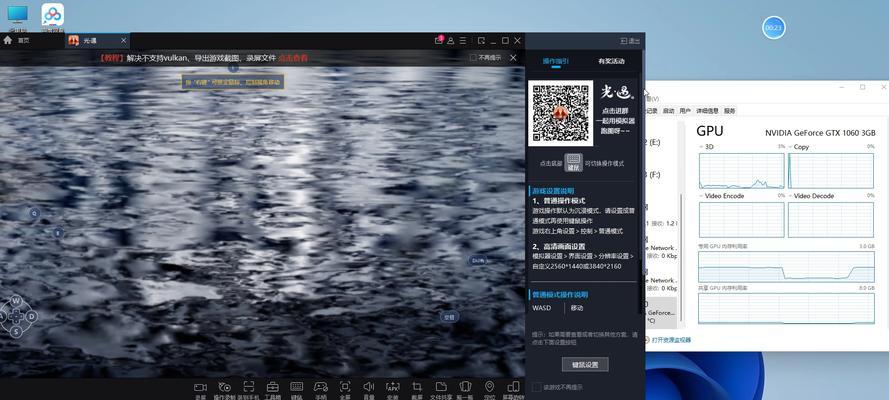Check 该游戏不再提示 box at panel bottom
The width and height of the screenshot is (889, 400).
click(x=536, y=387)
